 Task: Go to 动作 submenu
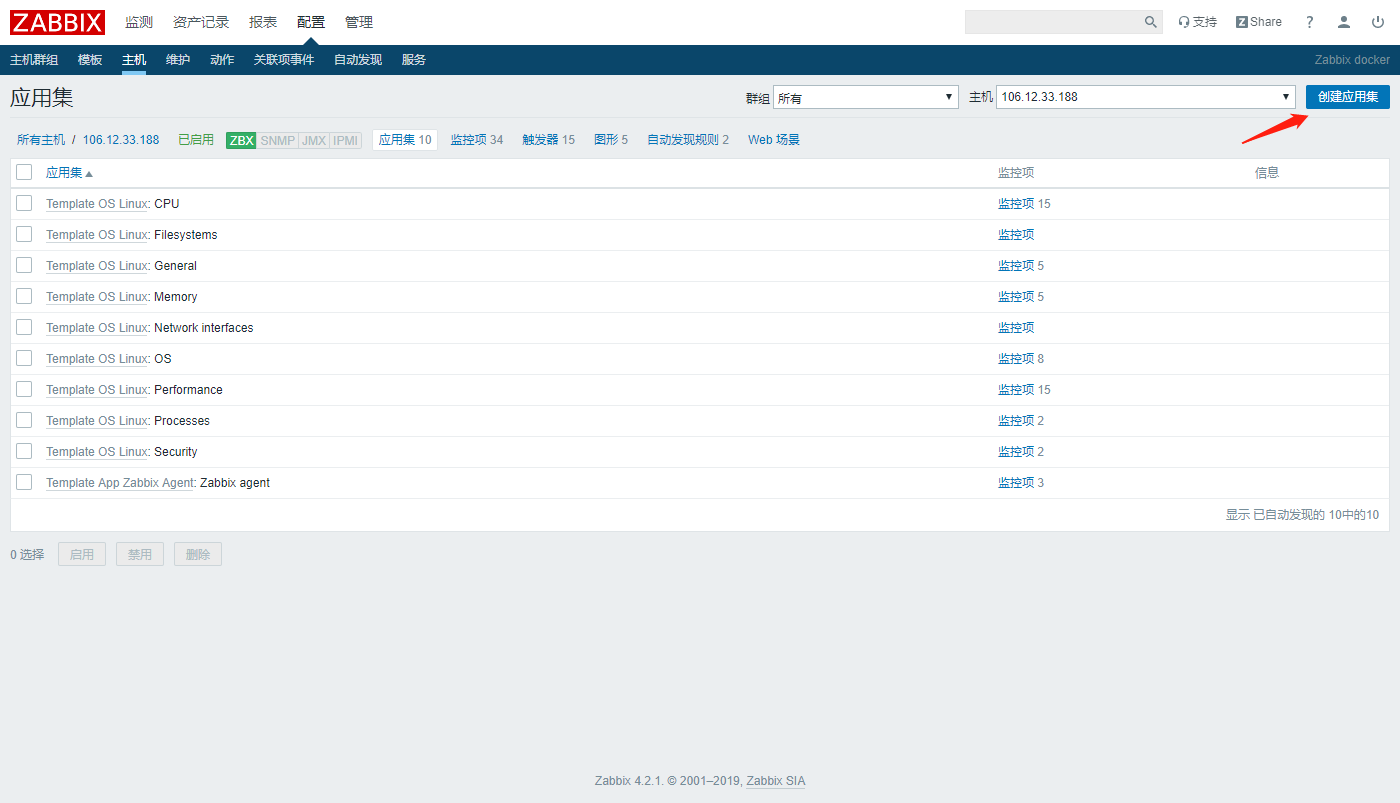tap(222, 60)
